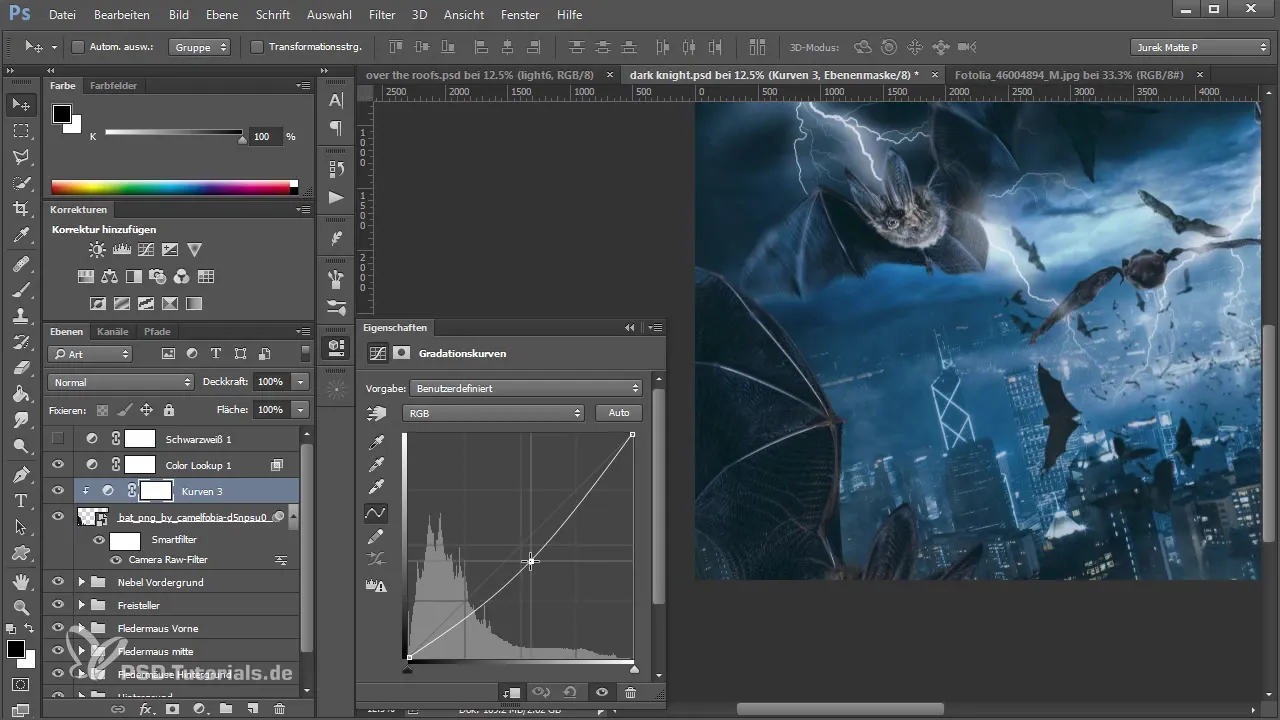
Task: Add a Levels adjustment from Korrekturen panel
Action: pyautogui.click(x=122, y=250)
